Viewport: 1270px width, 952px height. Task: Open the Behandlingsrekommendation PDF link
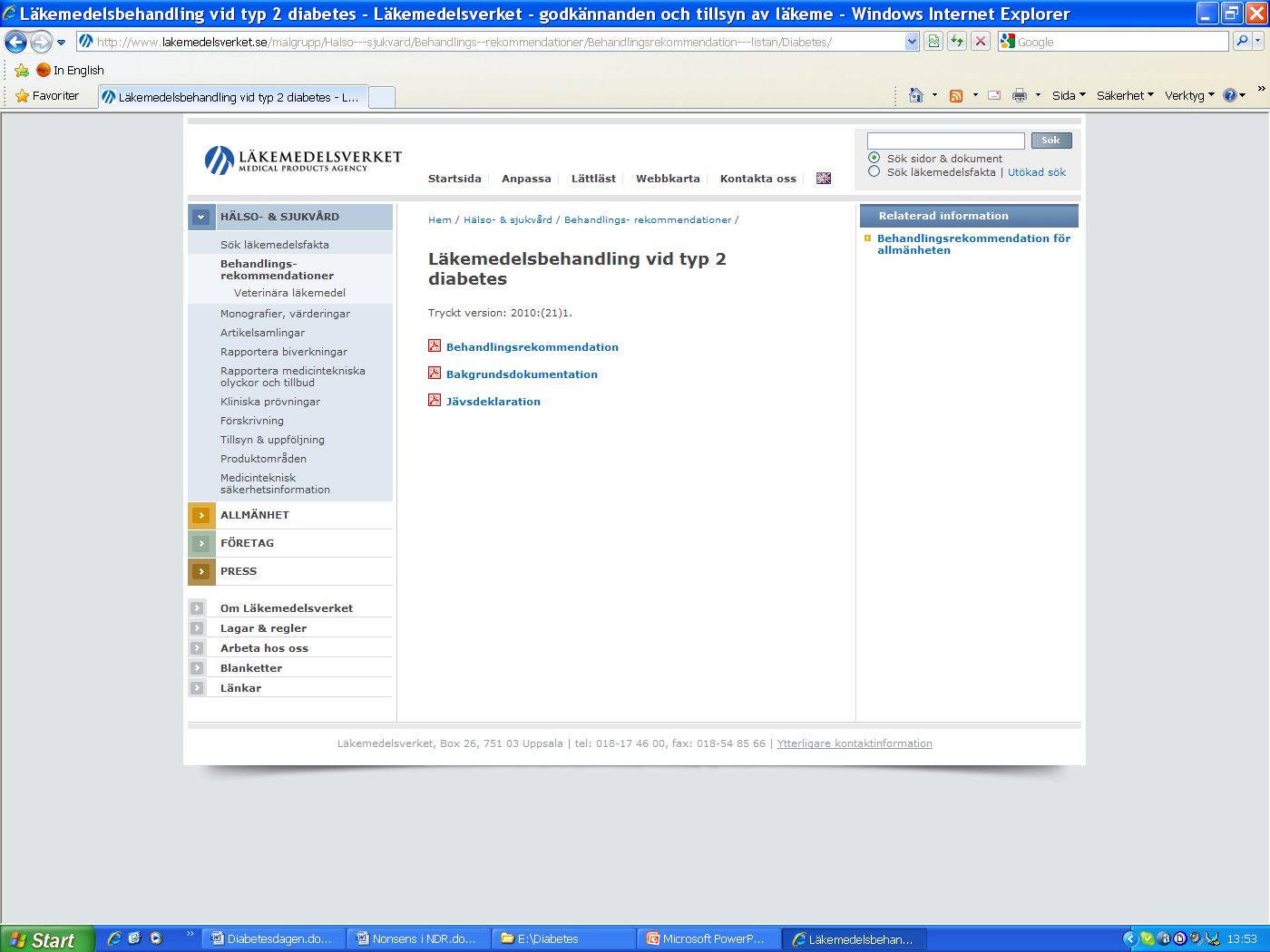click(532, 347)
